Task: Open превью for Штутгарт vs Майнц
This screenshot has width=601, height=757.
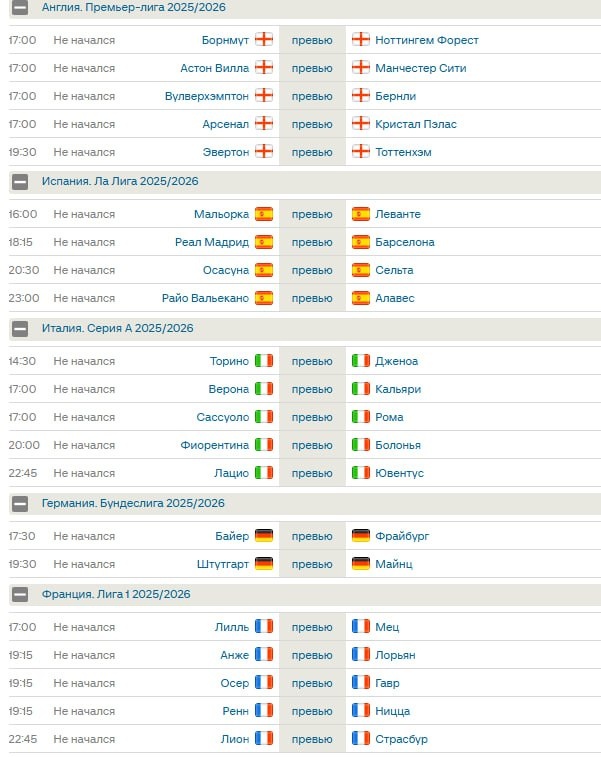Action: coord(312,564)
